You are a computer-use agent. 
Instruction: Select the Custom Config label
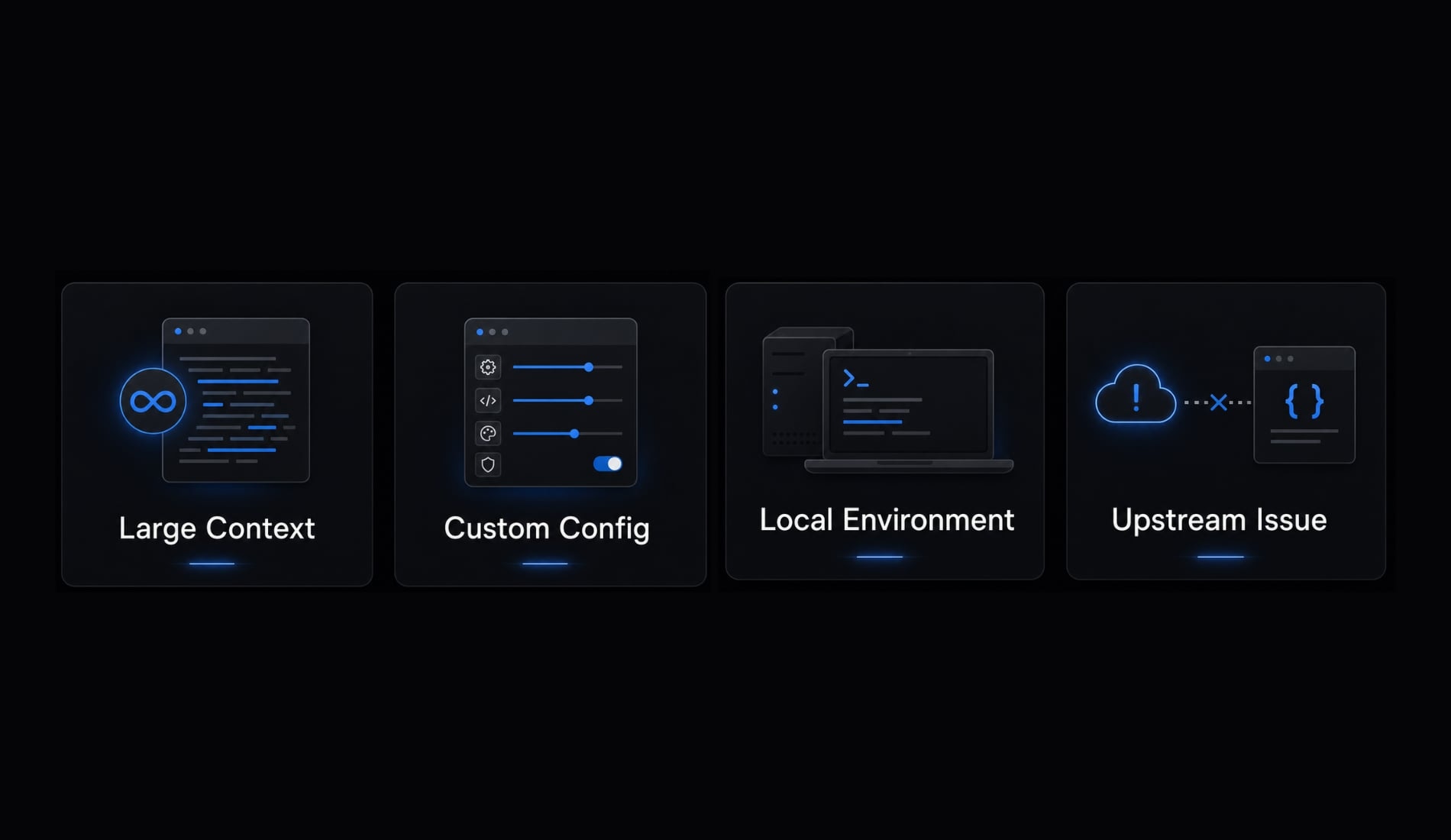[x=547, y=528]
